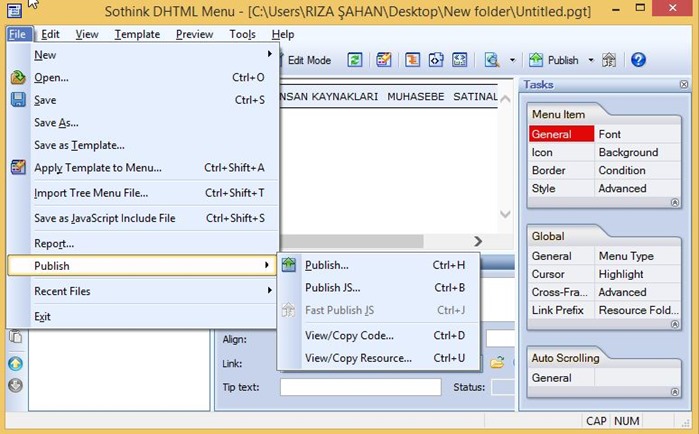Close the Tasks panel
The image size is (699, 434).
pos(684,84)
